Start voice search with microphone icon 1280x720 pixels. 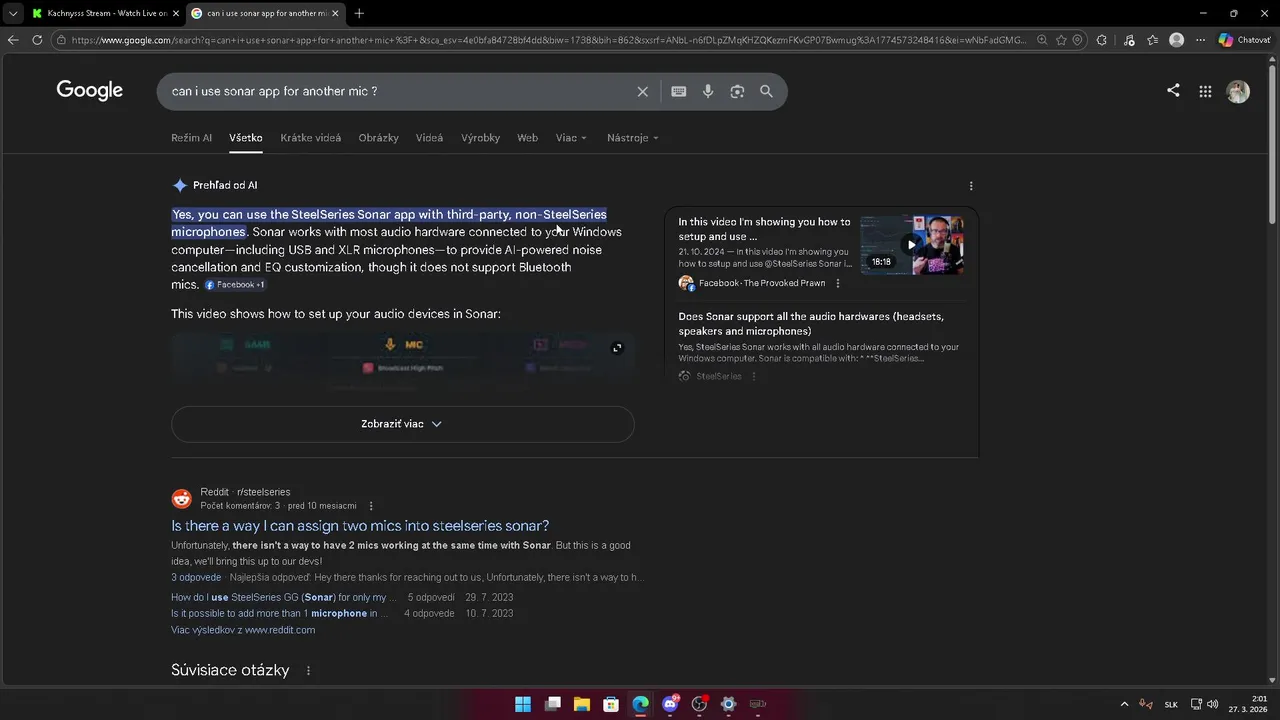[x=708, y=91]
